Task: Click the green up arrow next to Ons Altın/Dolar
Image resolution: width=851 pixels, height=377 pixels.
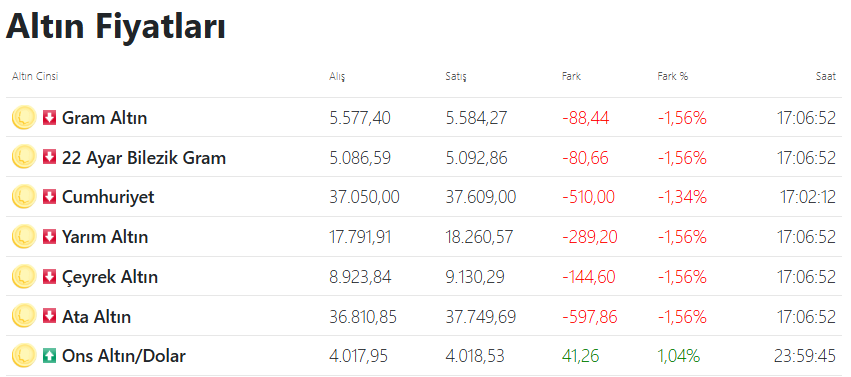Action: [49, 356]
